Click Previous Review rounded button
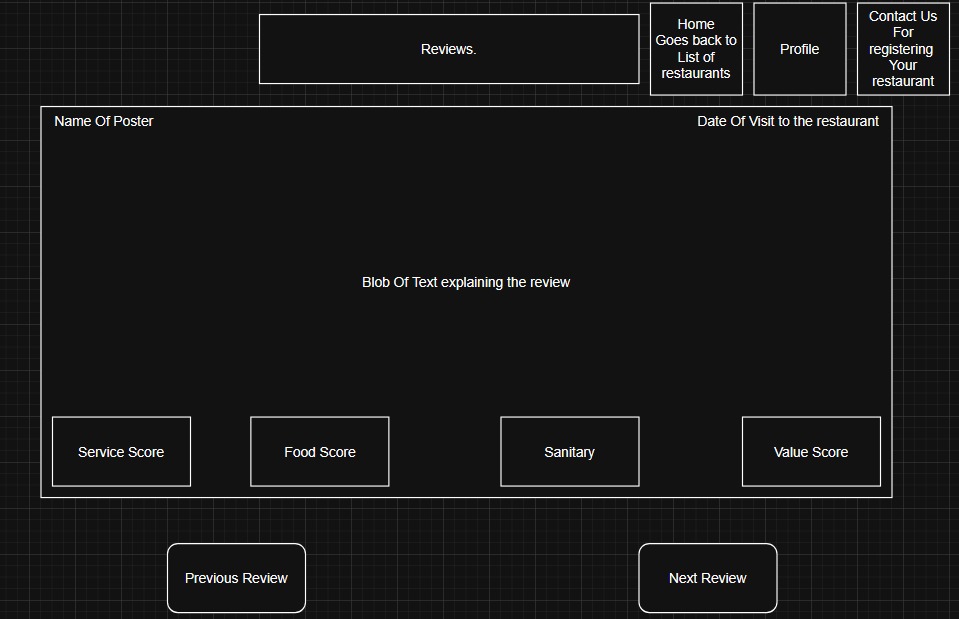The height and width of the screenshot is (619, 959). [236, 578]
